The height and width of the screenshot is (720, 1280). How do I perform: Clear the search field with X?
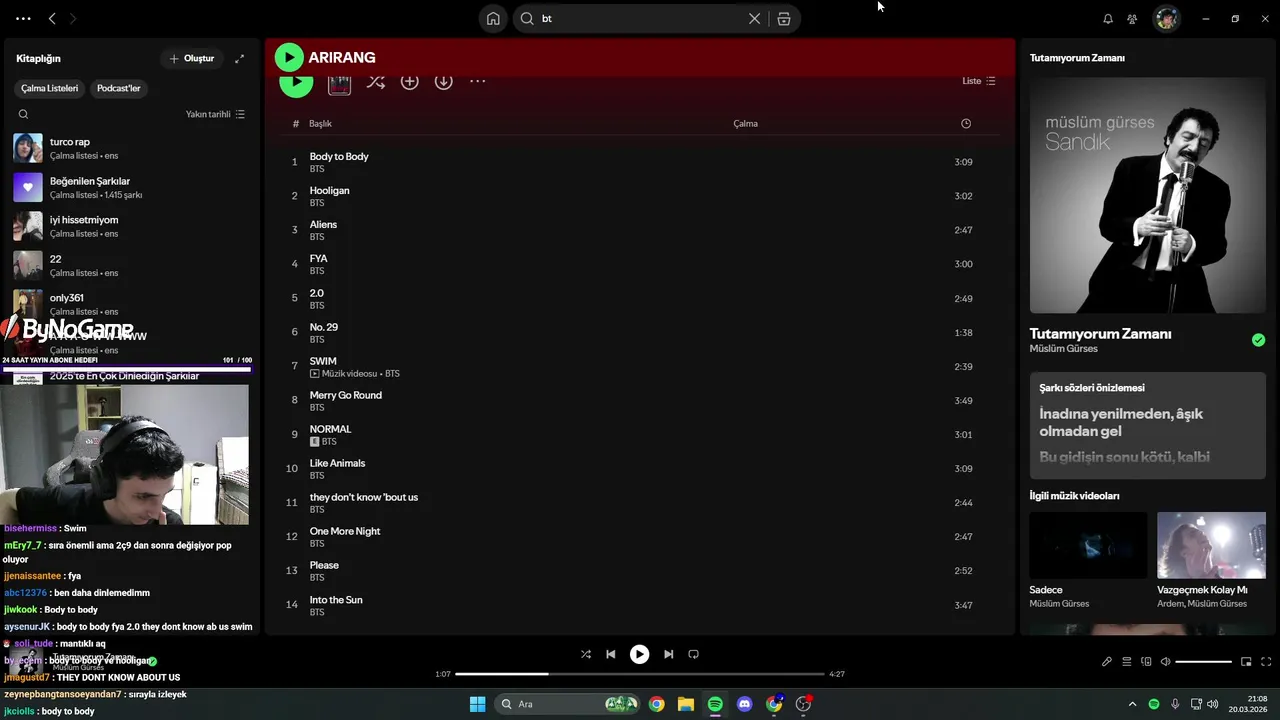tap(754, 18)
